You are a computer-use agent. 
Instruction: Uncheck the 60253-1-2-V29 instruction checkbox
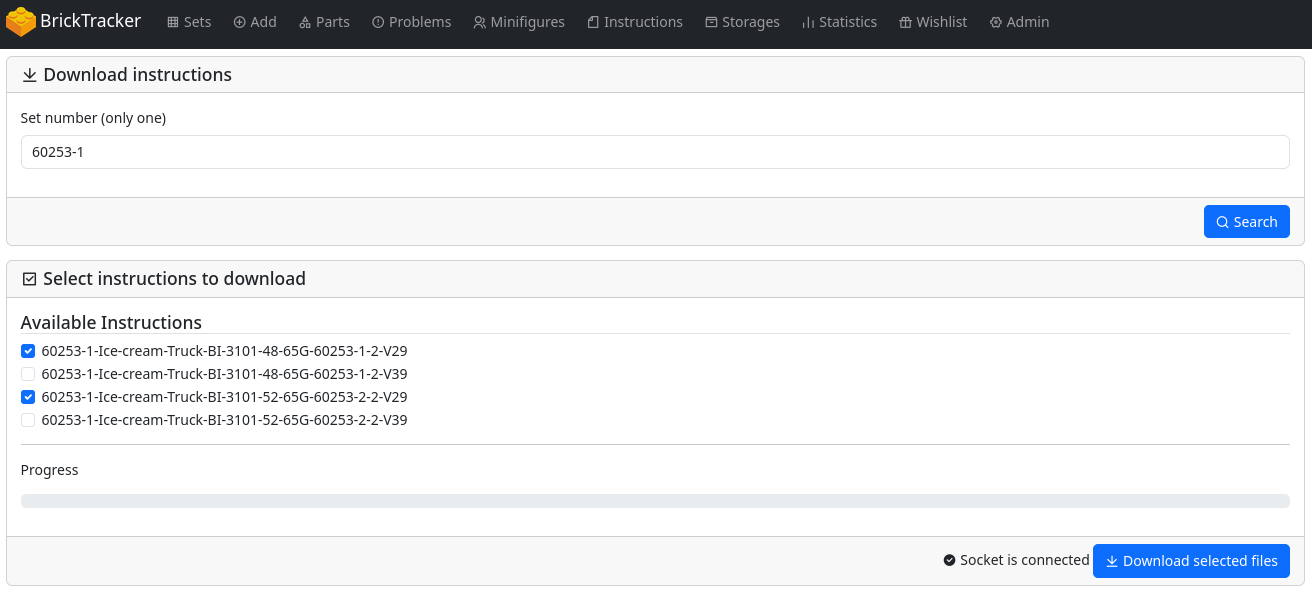coord(28,351)
